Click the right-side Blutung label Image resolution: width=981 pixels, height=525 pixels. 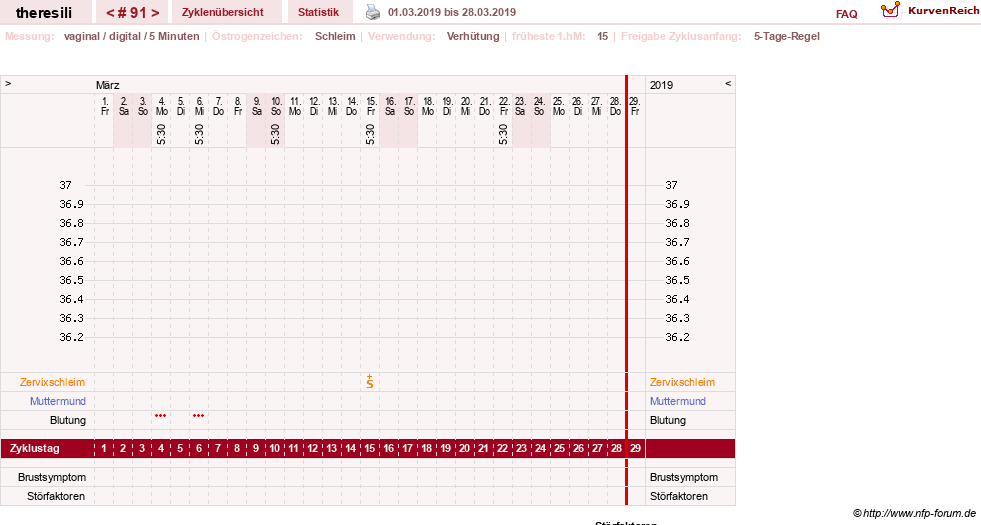668,420
